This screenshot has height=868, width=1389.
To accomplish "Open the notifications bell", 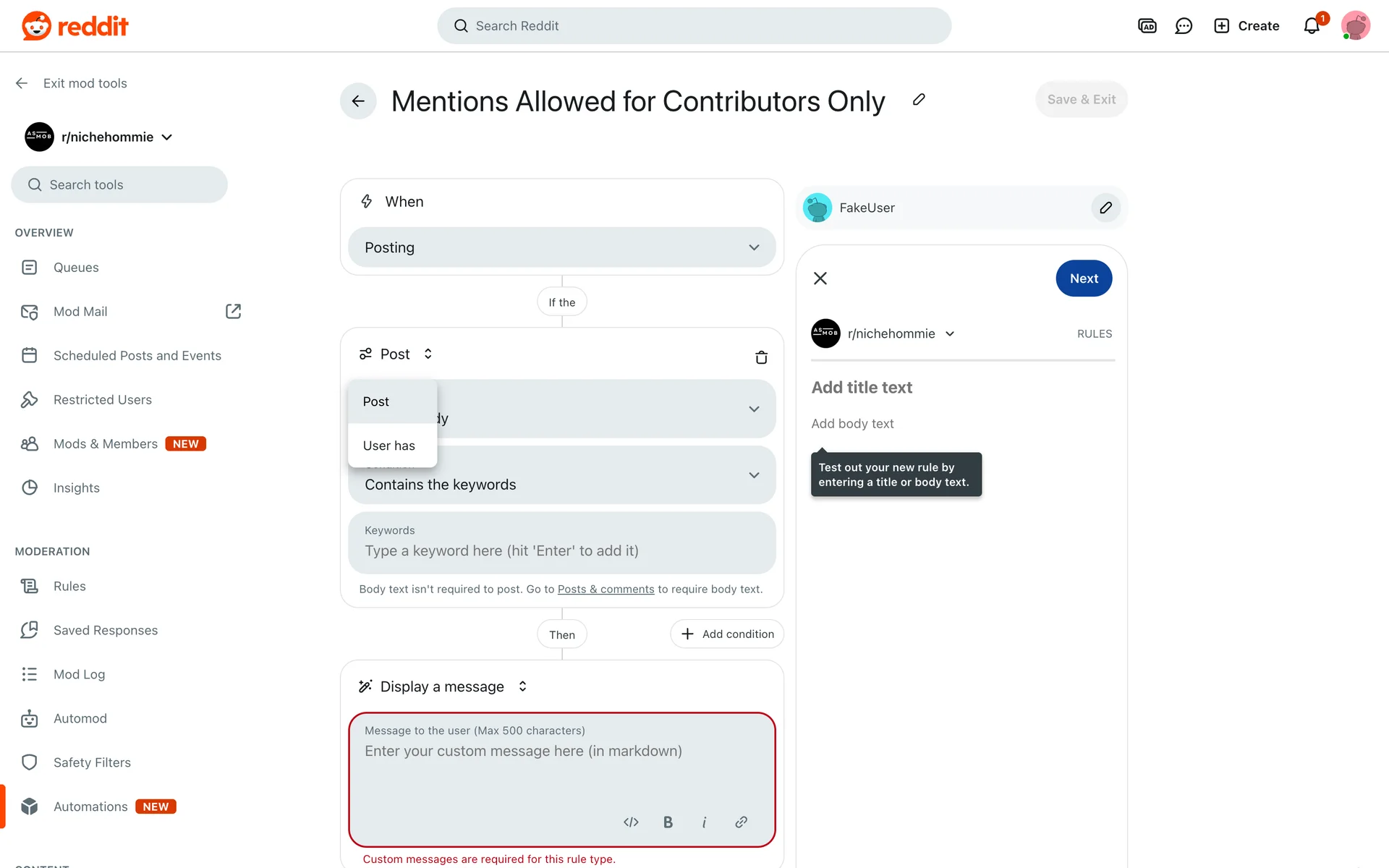I will pos(1312,26).
